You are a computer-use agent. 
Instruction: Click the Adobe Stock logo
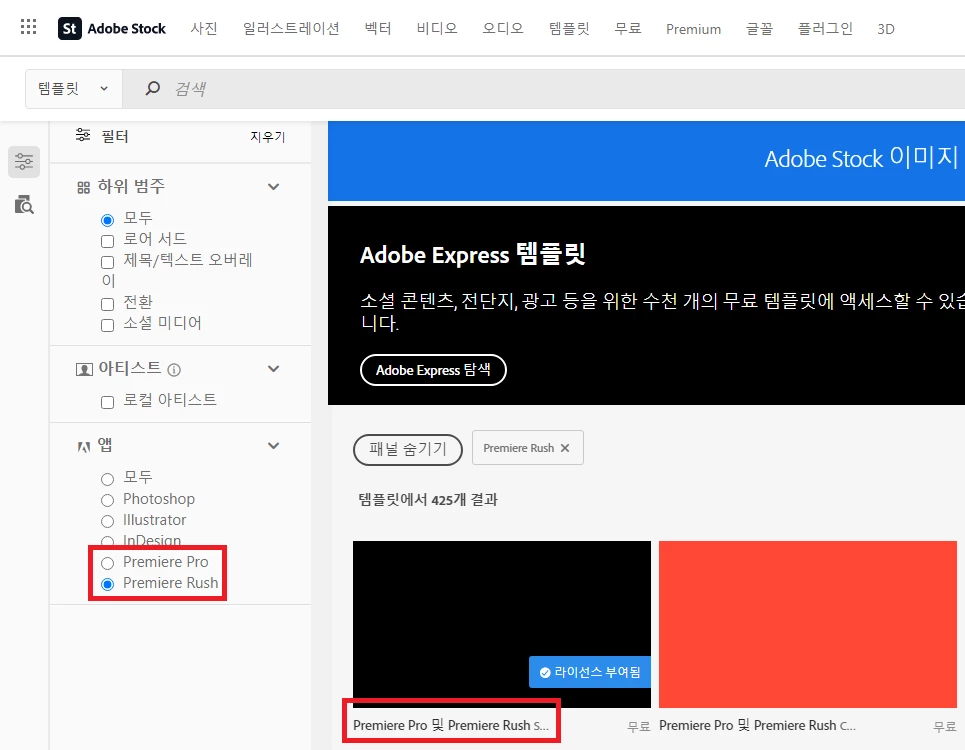point(112,28)
